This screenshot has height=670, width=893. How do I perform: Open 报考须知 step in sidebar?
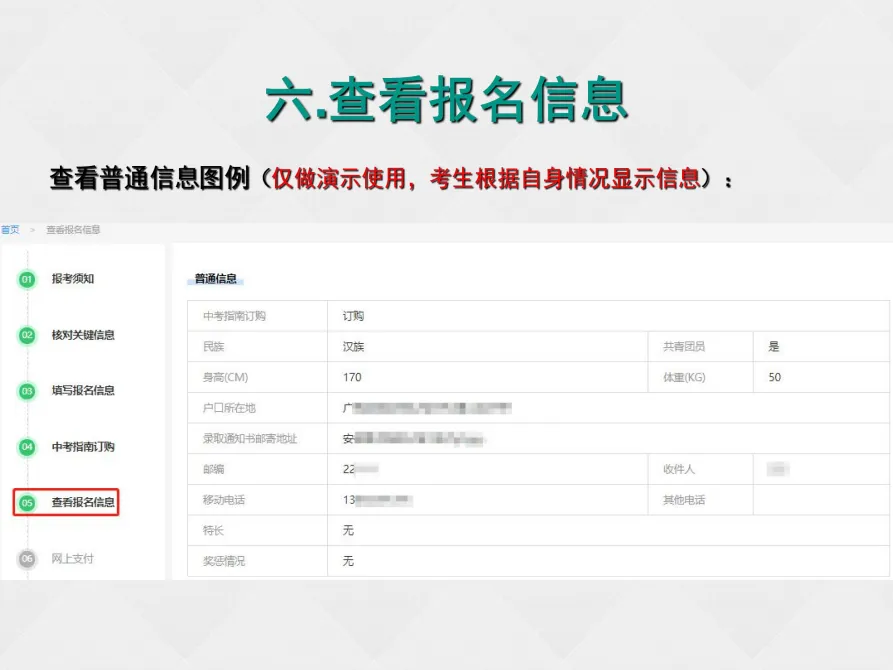point(72,279)
